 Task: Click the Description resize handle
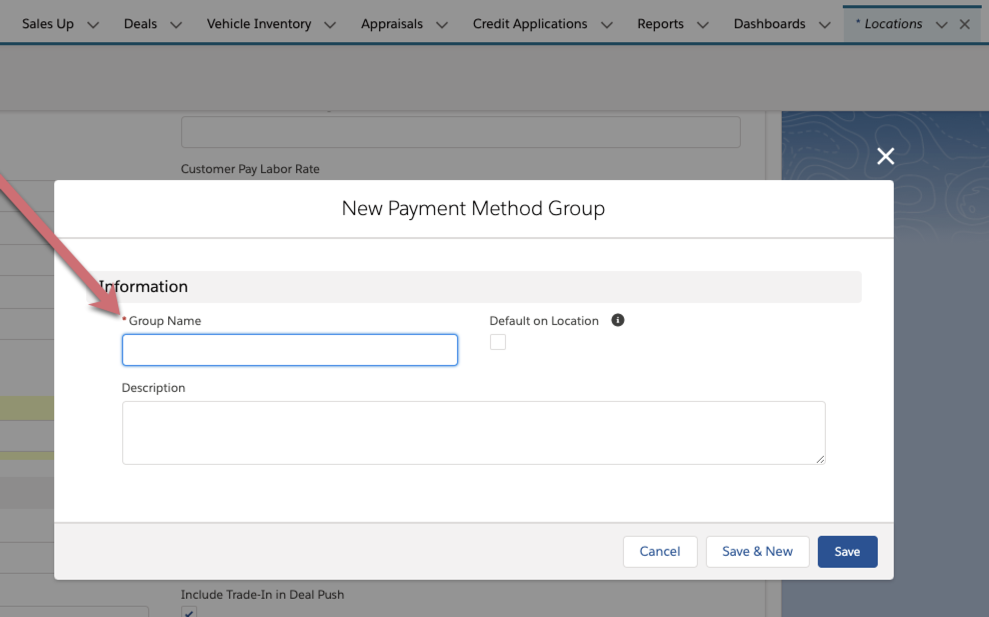pos(820,459)
